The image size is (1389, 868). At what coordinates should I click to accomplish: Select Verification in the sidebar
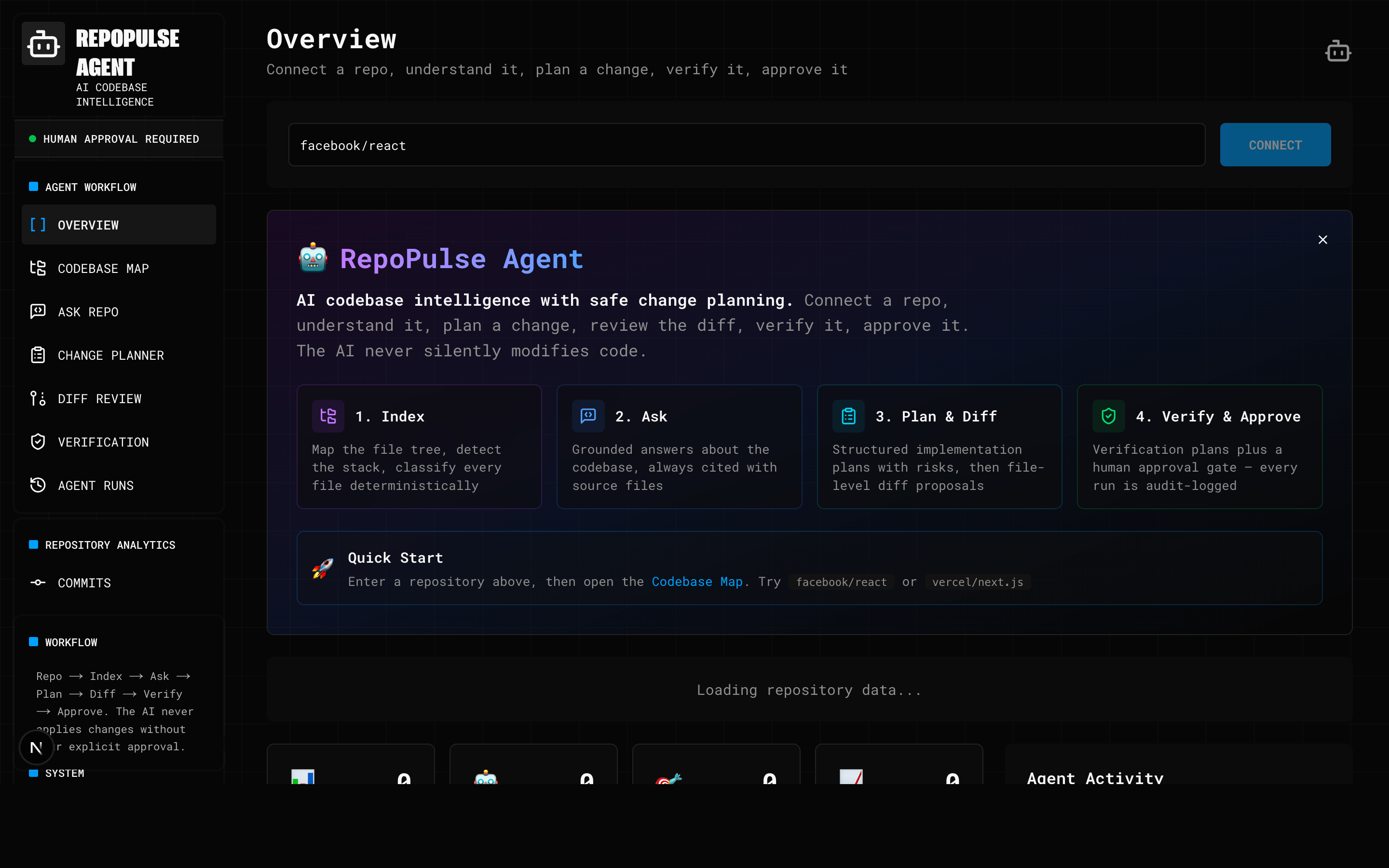point(119,441)
